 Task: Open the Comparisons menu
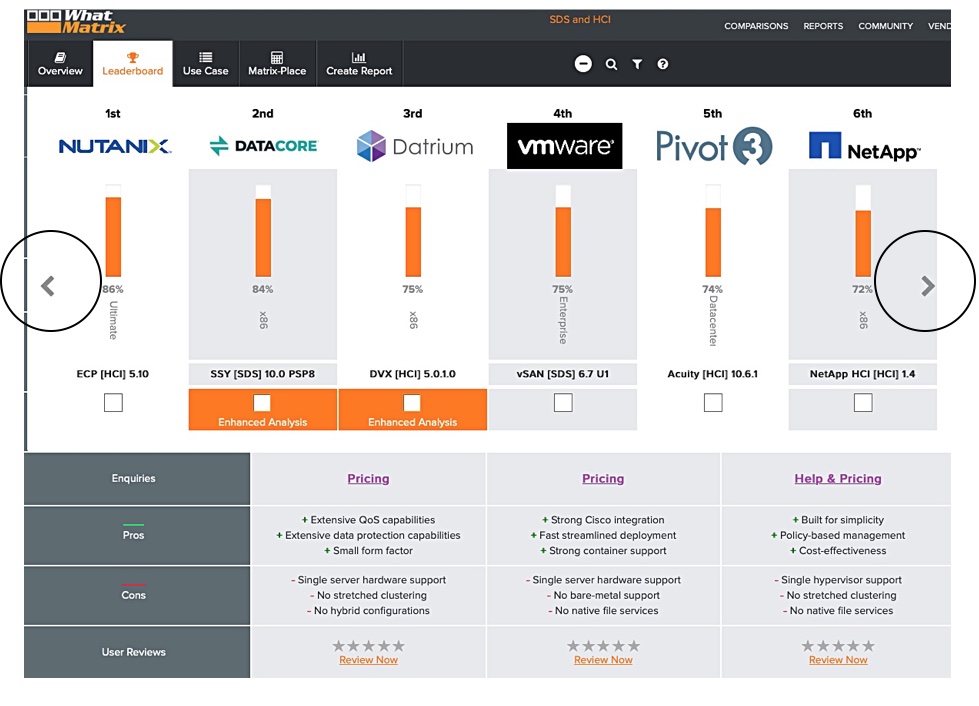point(755,26)
